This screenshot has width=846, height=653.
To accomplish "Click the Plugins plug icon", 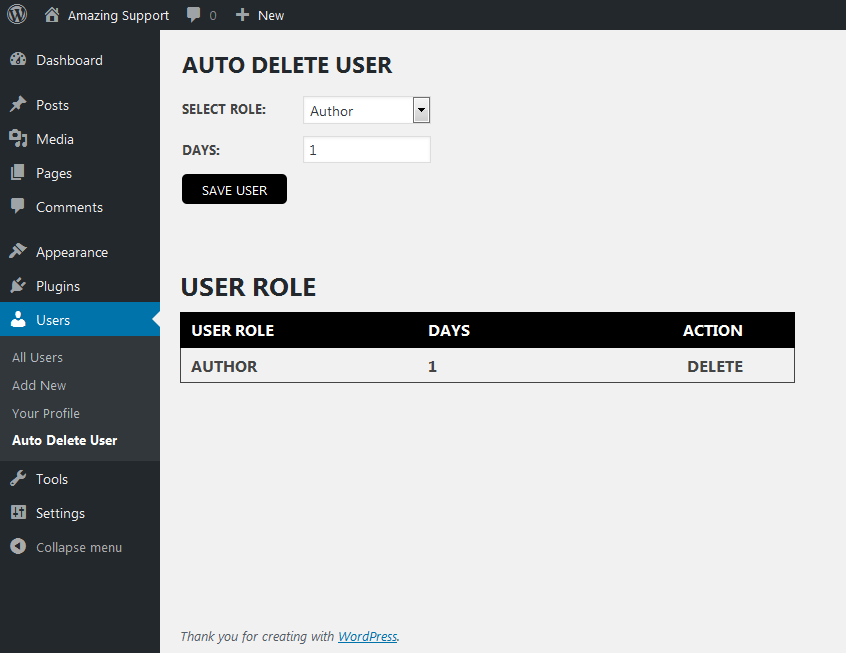I will 18,286.
